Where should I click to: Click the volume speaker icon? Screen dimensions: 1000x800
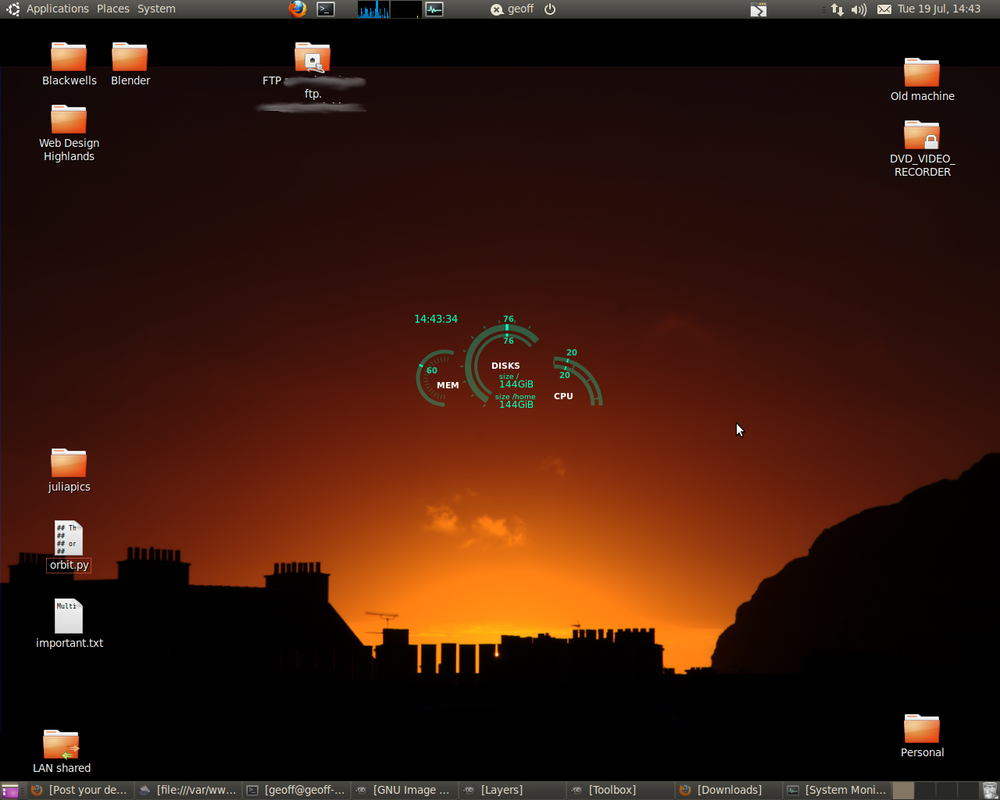click(x=859, y=10)
